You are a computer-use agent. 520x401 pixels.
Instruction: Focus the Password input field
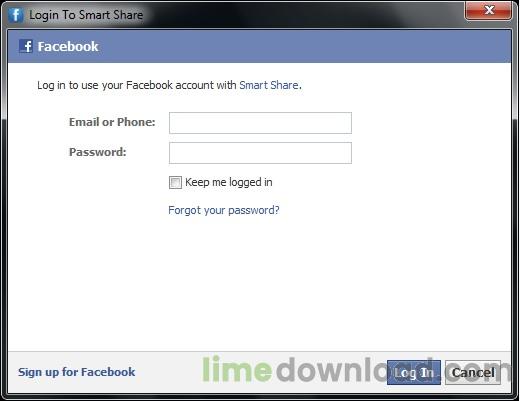click(260, 153)
